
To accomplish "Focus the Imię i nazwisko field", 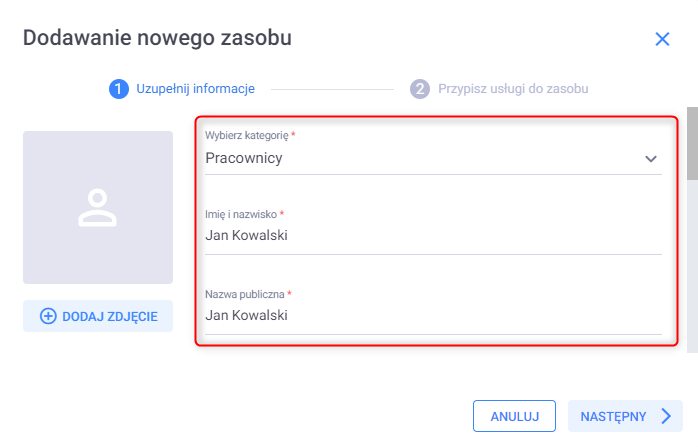I will [432, 237].
